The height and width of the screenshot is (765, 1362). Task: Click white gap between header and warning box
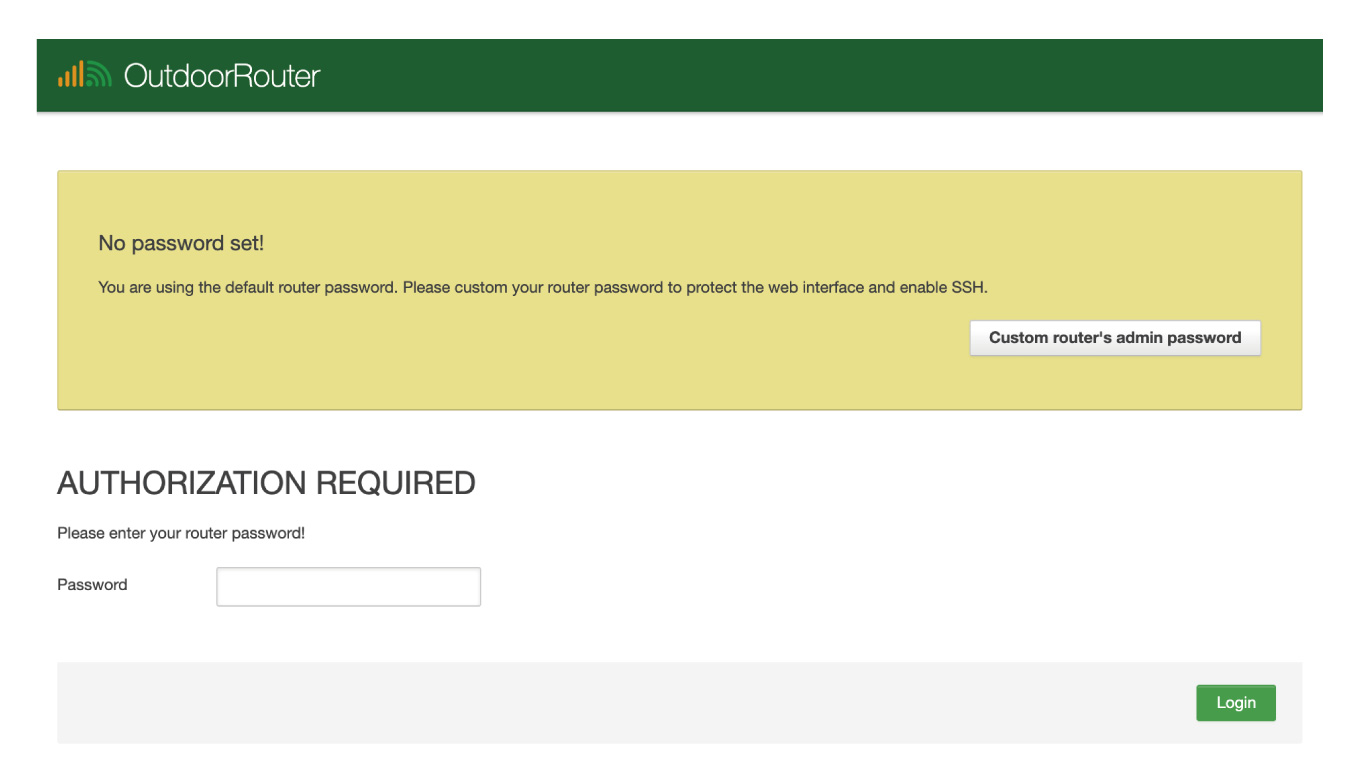(680, 142)
